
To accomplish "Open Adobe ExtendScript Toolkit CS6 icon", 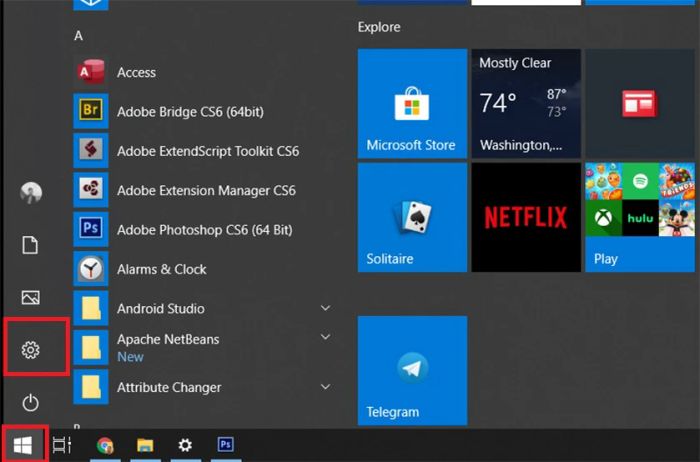I will [x=91, y=150].
